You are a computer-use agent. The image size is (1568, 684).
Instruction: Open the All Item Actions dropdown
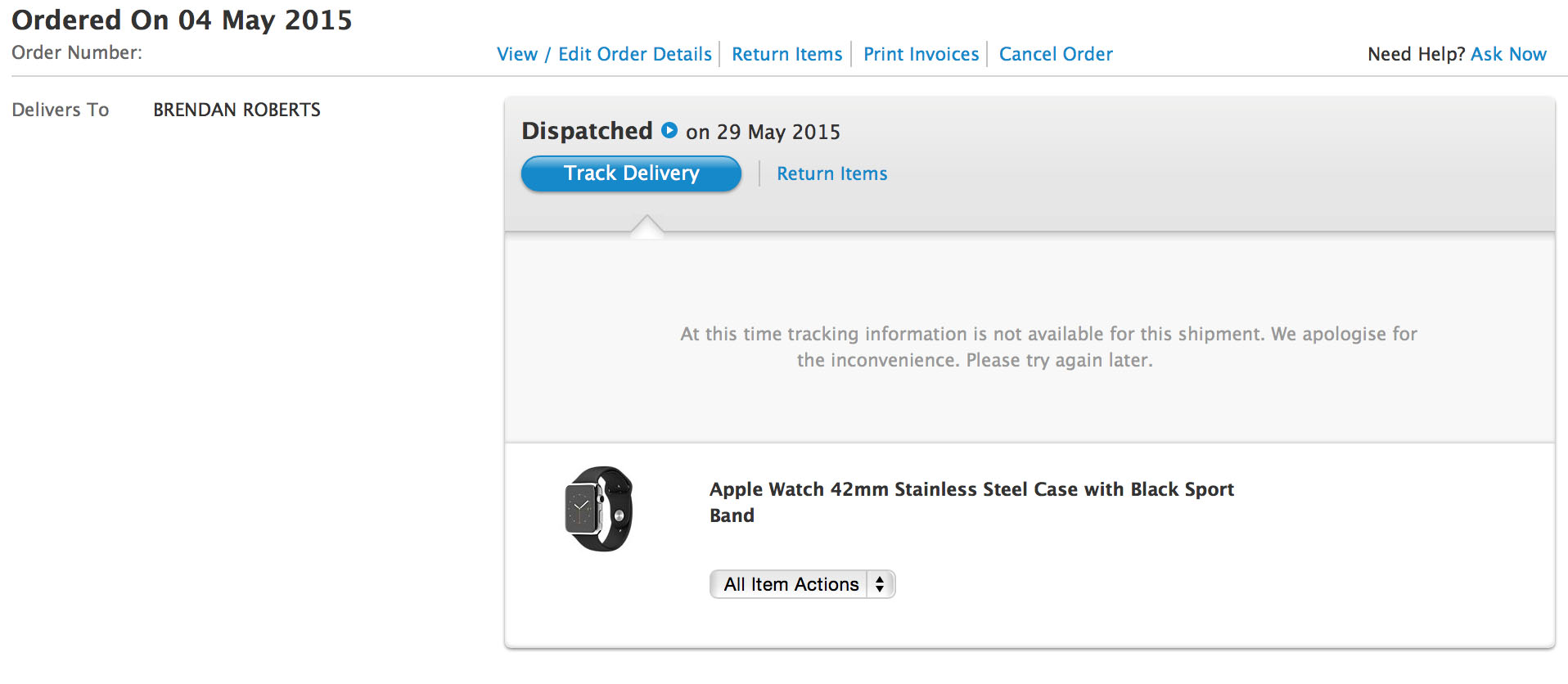click(x=802, y=584)
